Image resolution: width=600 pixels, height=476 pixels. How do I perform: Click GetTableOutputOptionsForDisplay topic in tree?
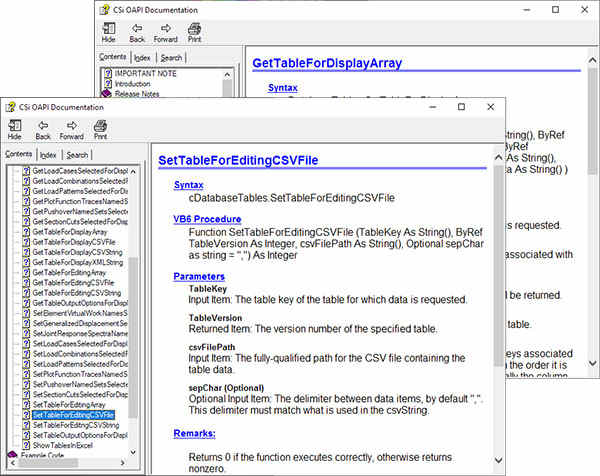click(80, 303)
